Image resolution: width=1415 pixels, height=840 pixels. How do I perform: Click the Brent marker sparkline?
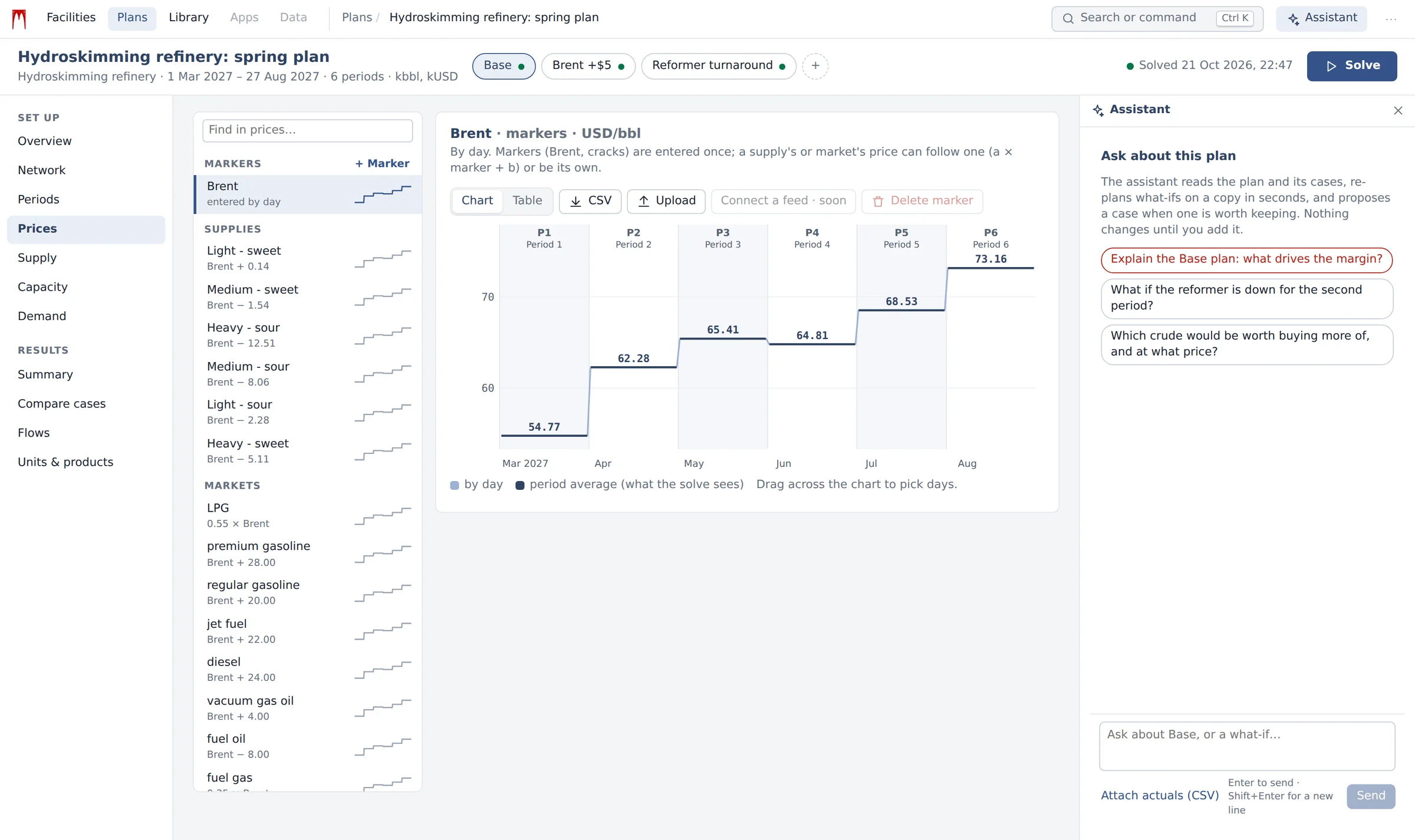click(383, 194)
